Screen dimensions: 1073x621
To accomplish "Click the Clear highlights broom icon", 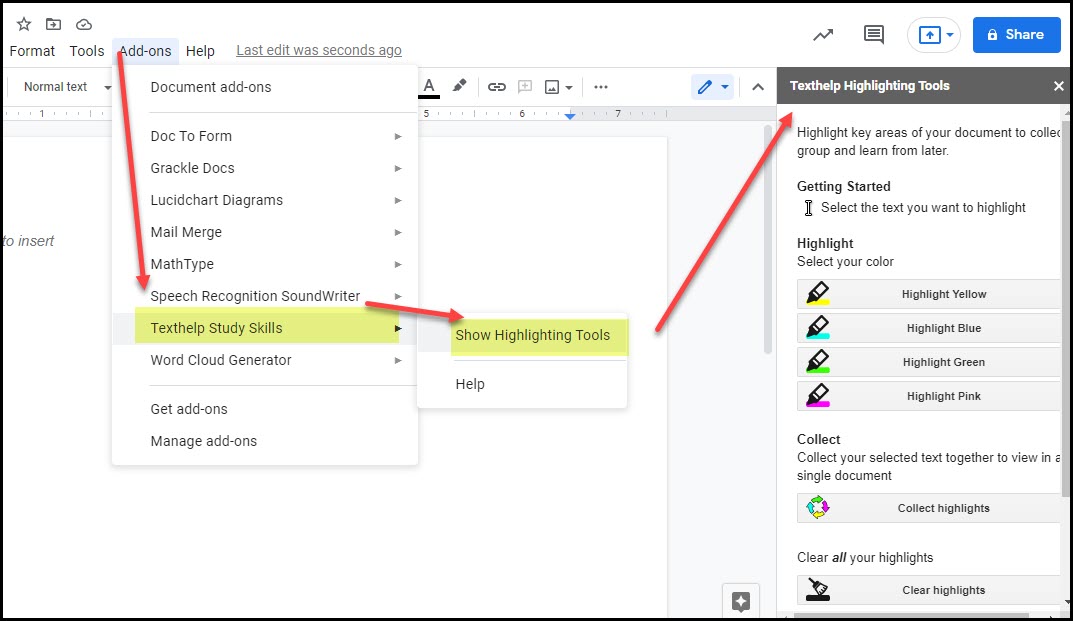I will (818, 590).
